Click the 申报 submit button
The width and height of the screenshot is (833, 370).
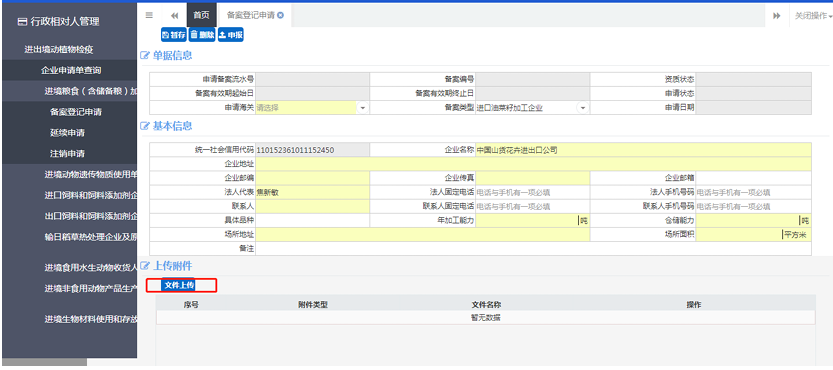coord(231,35)
